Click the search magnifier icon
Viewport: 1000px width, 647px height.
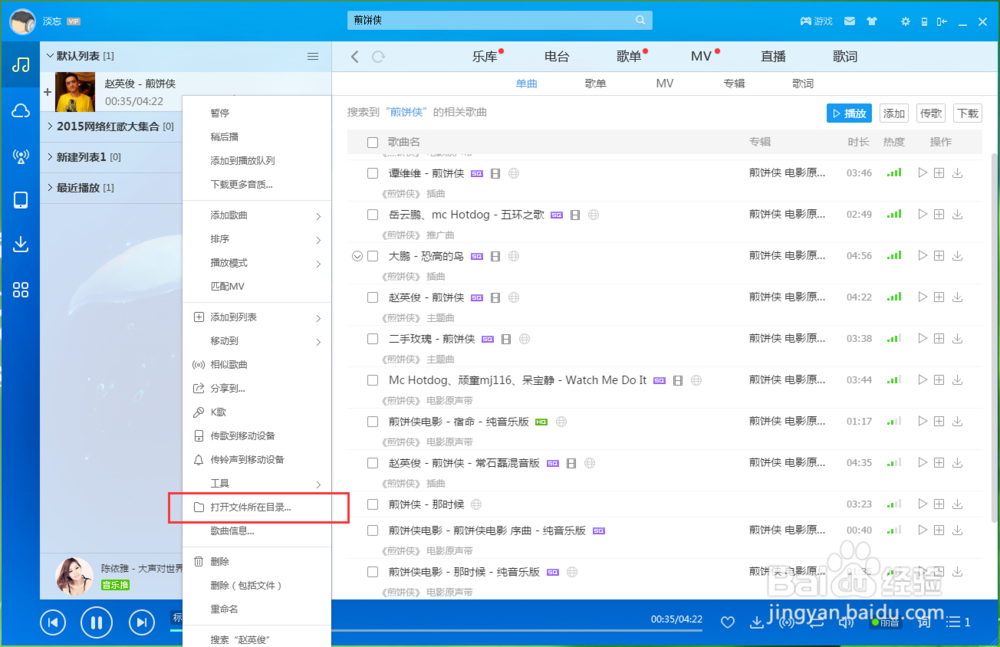click(x=640, y=20)
